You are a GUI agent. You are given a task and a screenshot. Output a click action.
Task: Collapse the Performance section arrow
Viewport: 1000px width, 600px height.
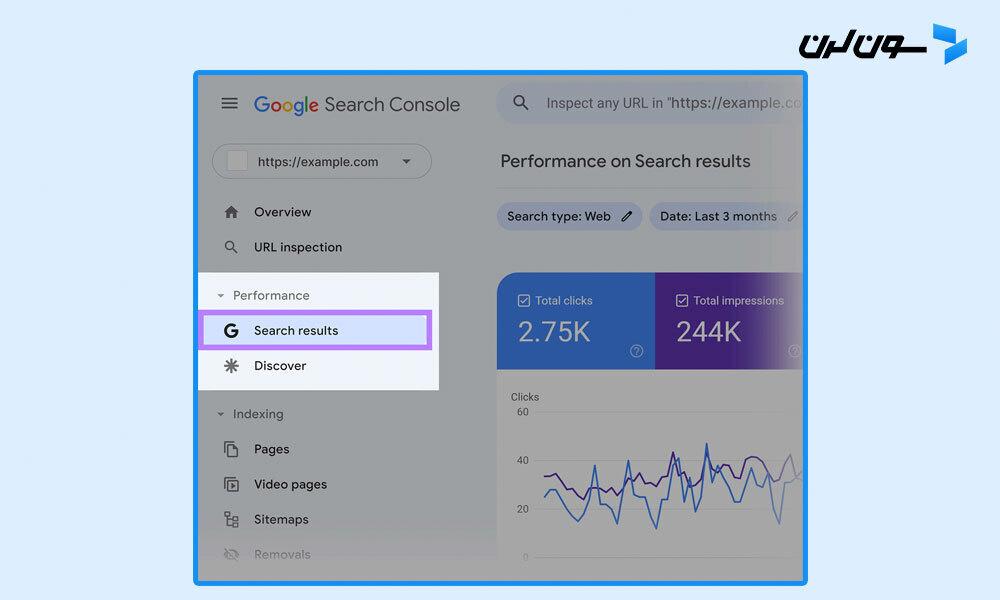click(221, 296)
